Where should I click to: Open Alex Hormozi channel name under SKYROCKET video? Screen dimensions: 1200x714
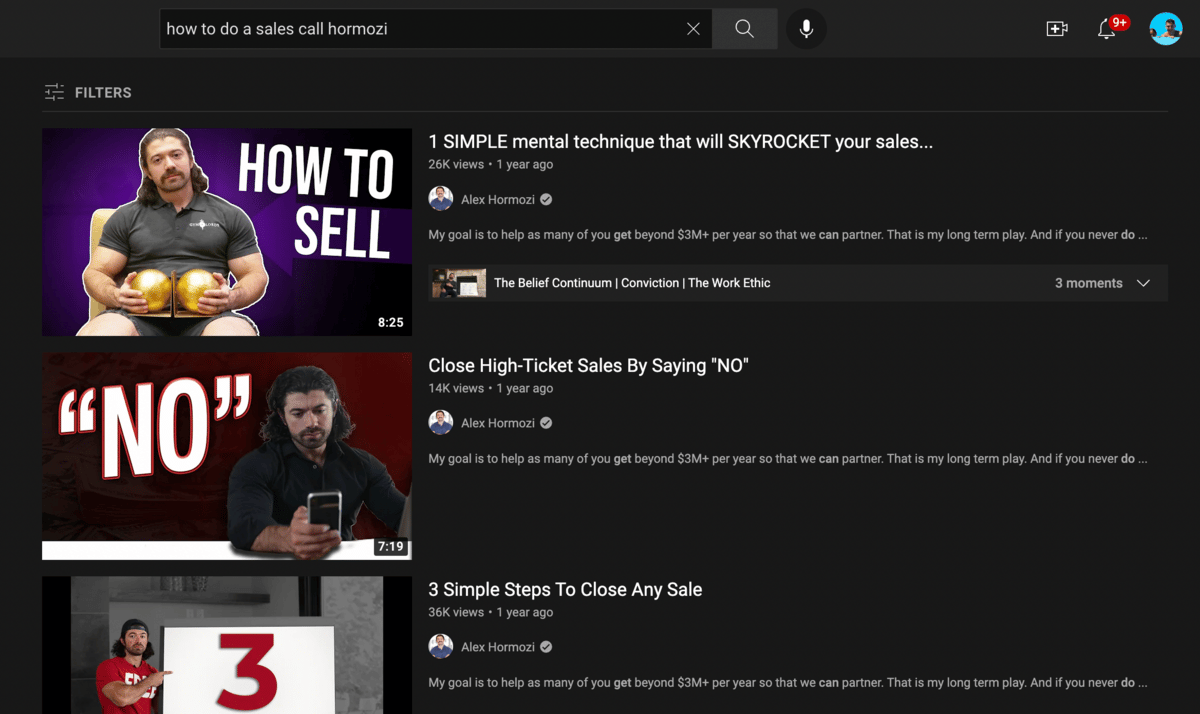pos(497,199)
